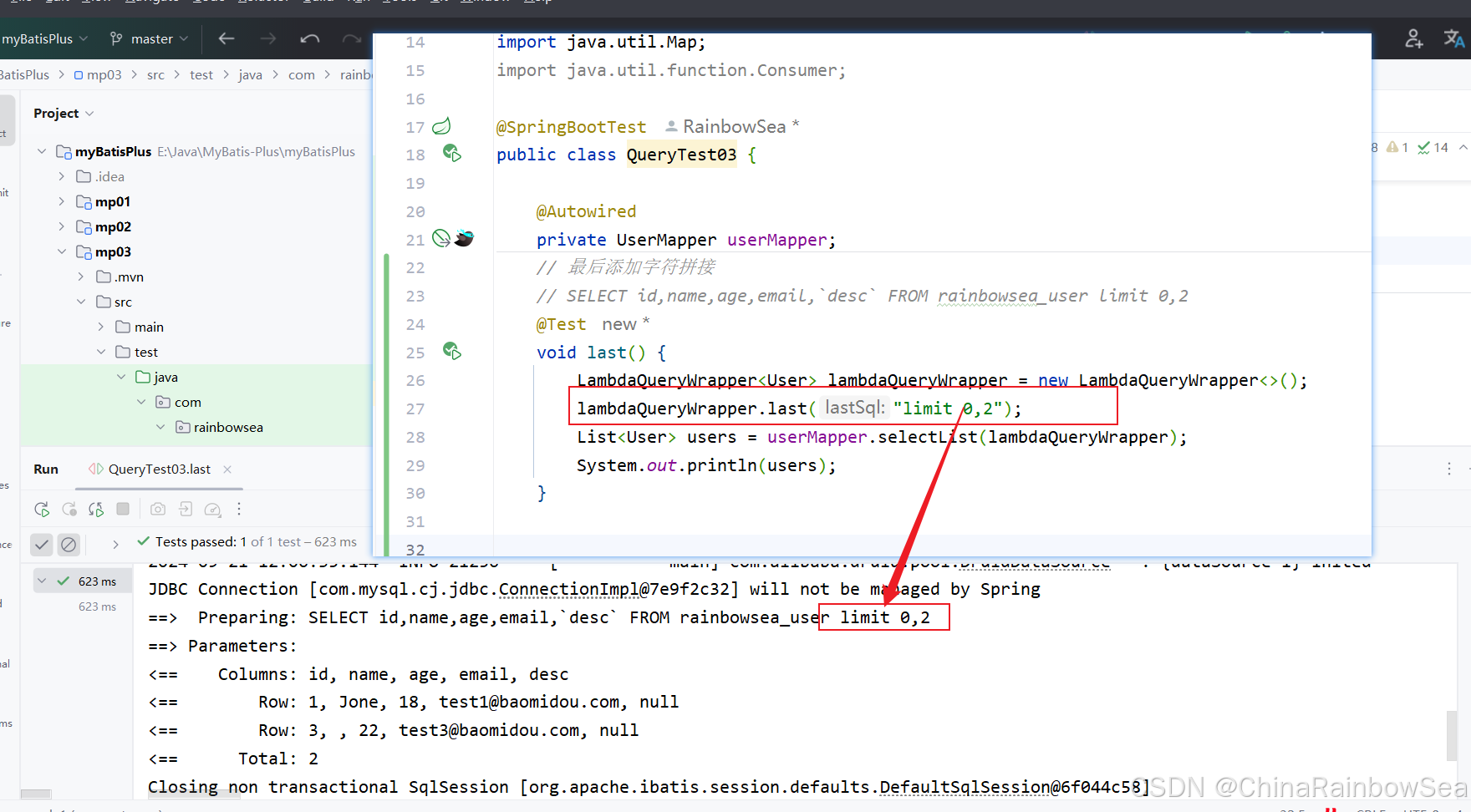Image resolution: width=1471 pixels, height=812 pixels.
Task: Run QueryTest03 class gutter icon
Action: point(452,153)
